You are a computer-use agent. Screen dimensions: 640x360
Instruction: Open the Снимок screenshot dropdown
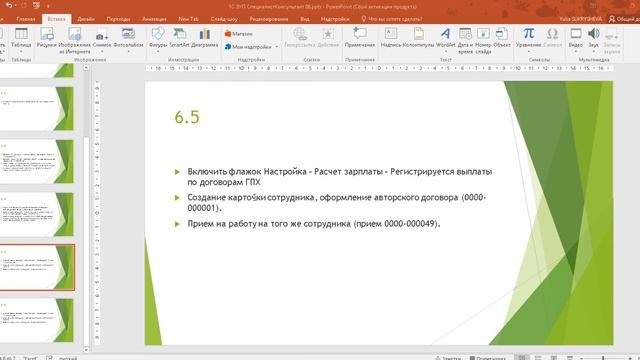coord(102,52)
